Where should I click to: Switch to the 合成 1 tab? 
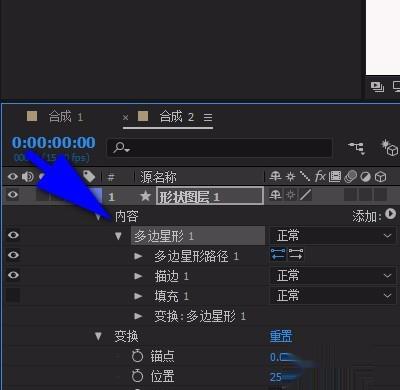coord(65,117)
